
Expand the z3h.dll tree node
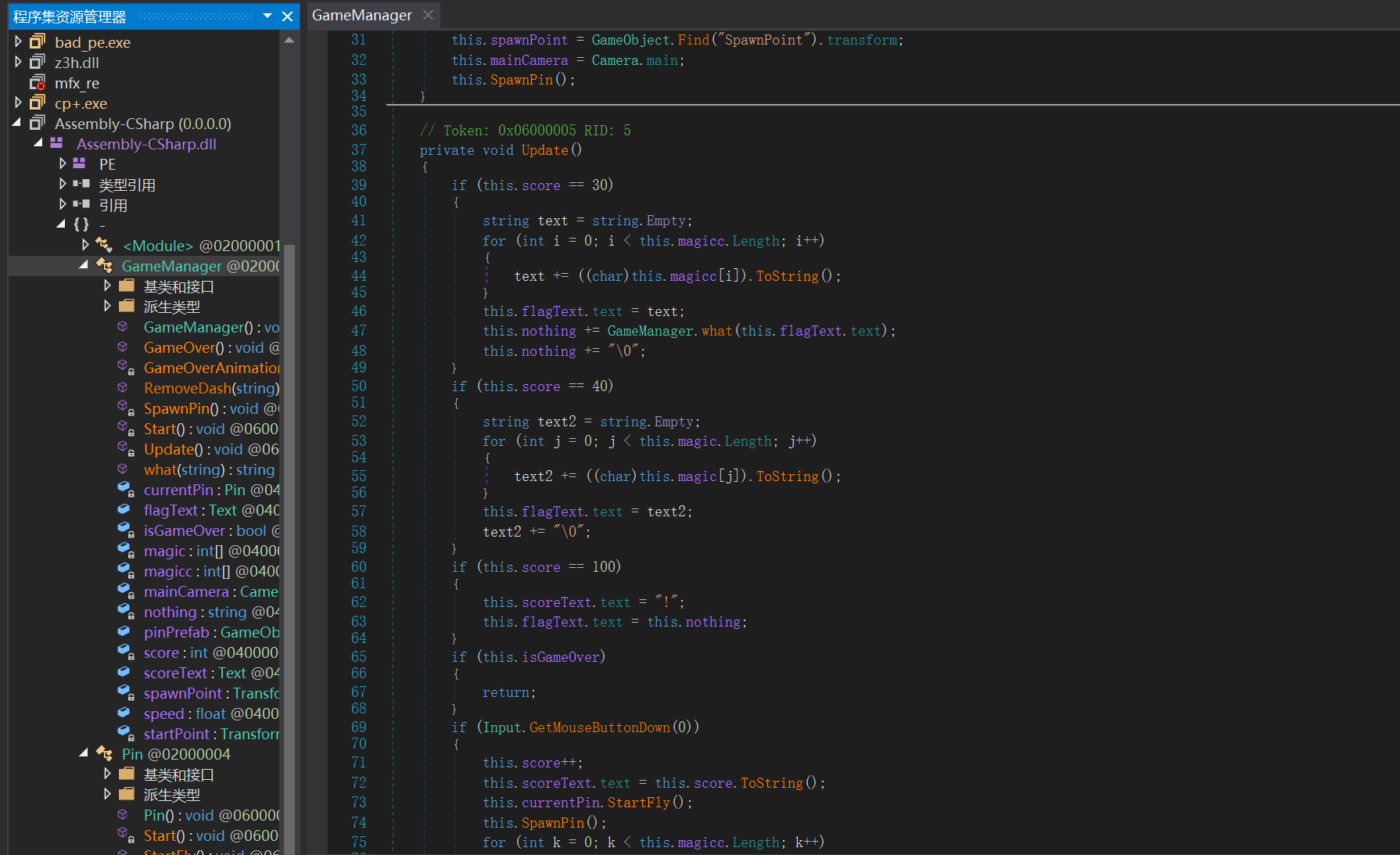(x=18, y=62)
